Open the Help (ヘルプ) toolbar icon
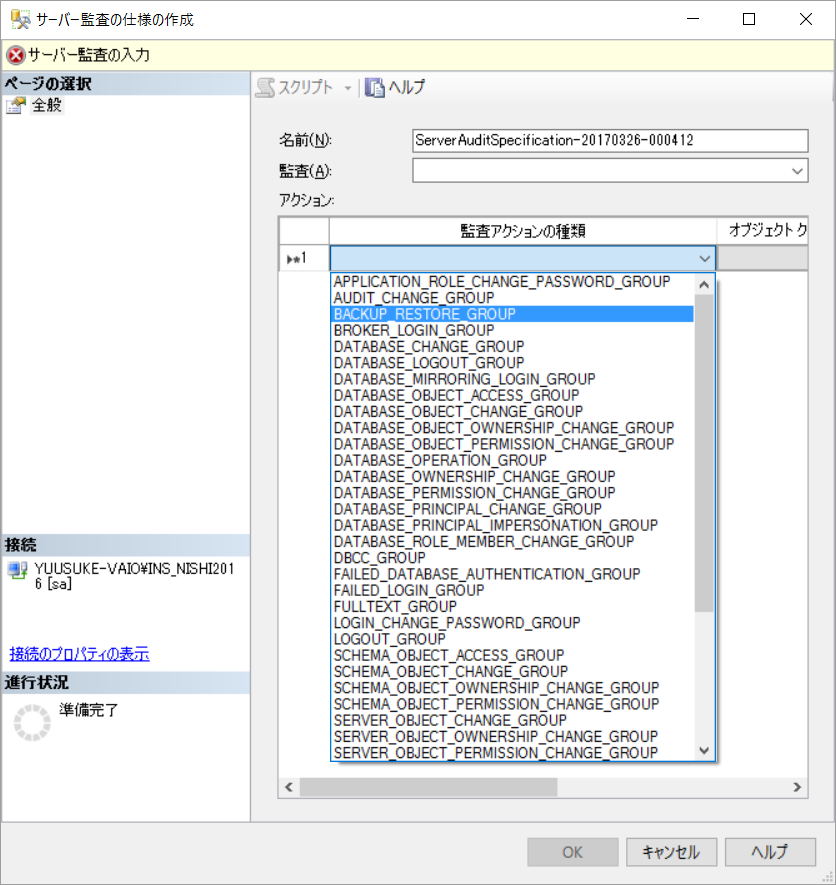The height and width of the screenshot is (885, 836). click(x=374, y=87)
